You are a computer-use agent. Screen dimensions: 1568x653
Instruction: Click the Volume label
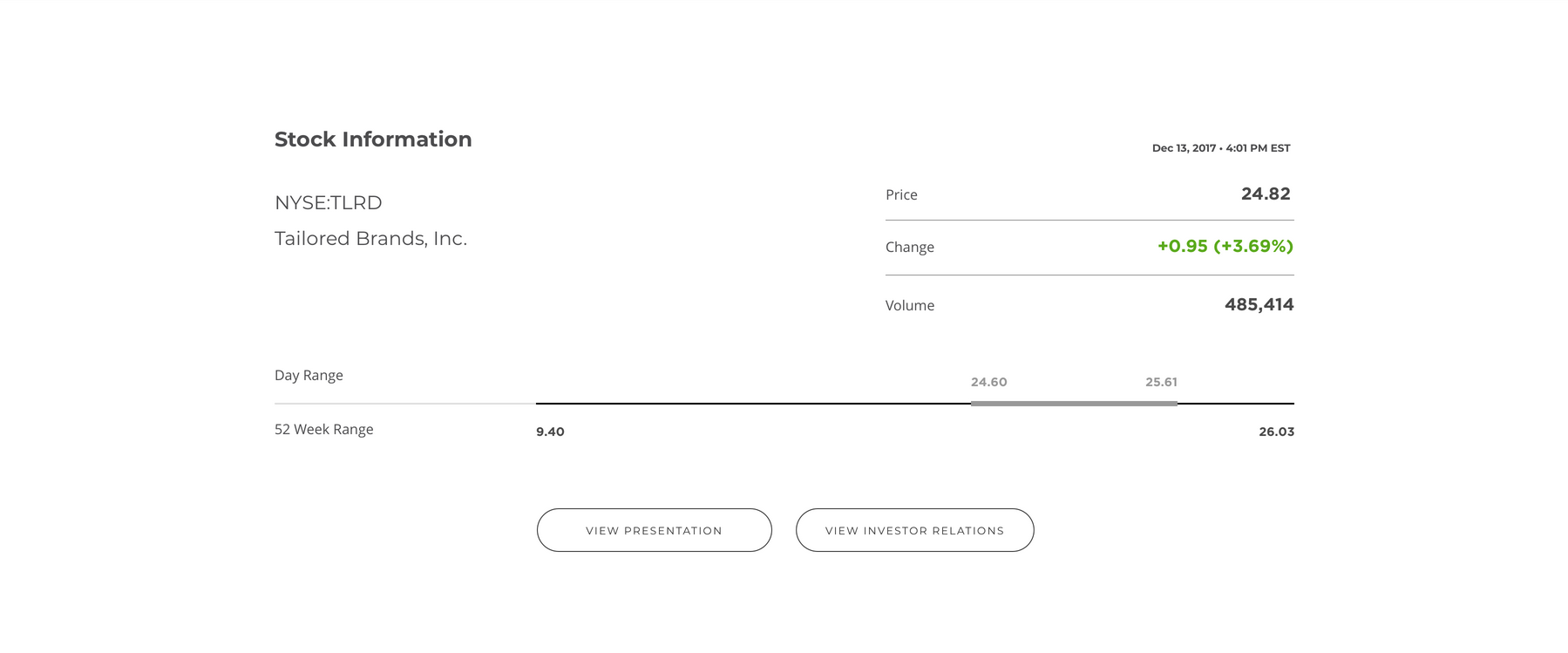[909, 306]
